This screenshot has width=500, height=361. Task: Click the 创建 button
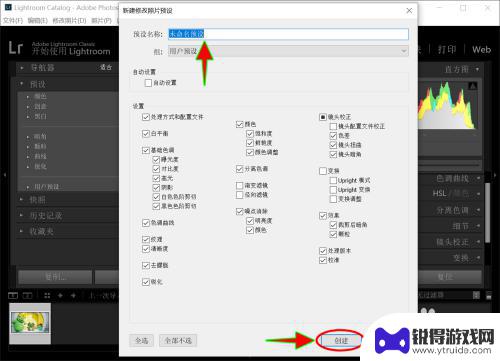341,340
